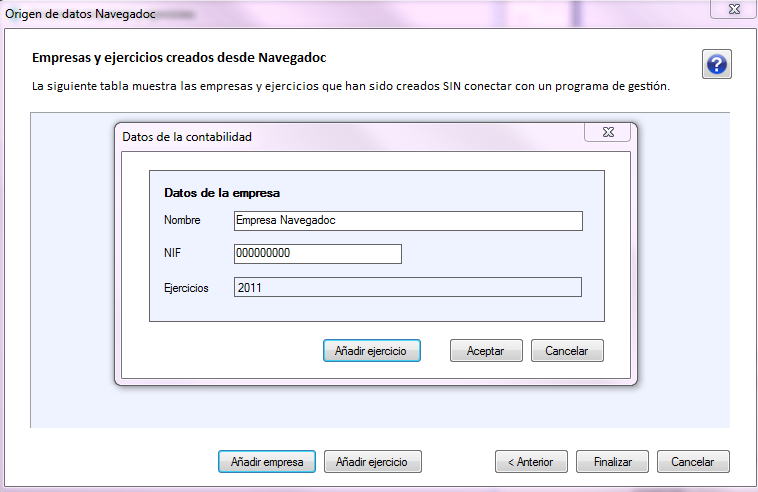Click the Nombre label
Screen dimensions: 758x492
pos(182,220)
